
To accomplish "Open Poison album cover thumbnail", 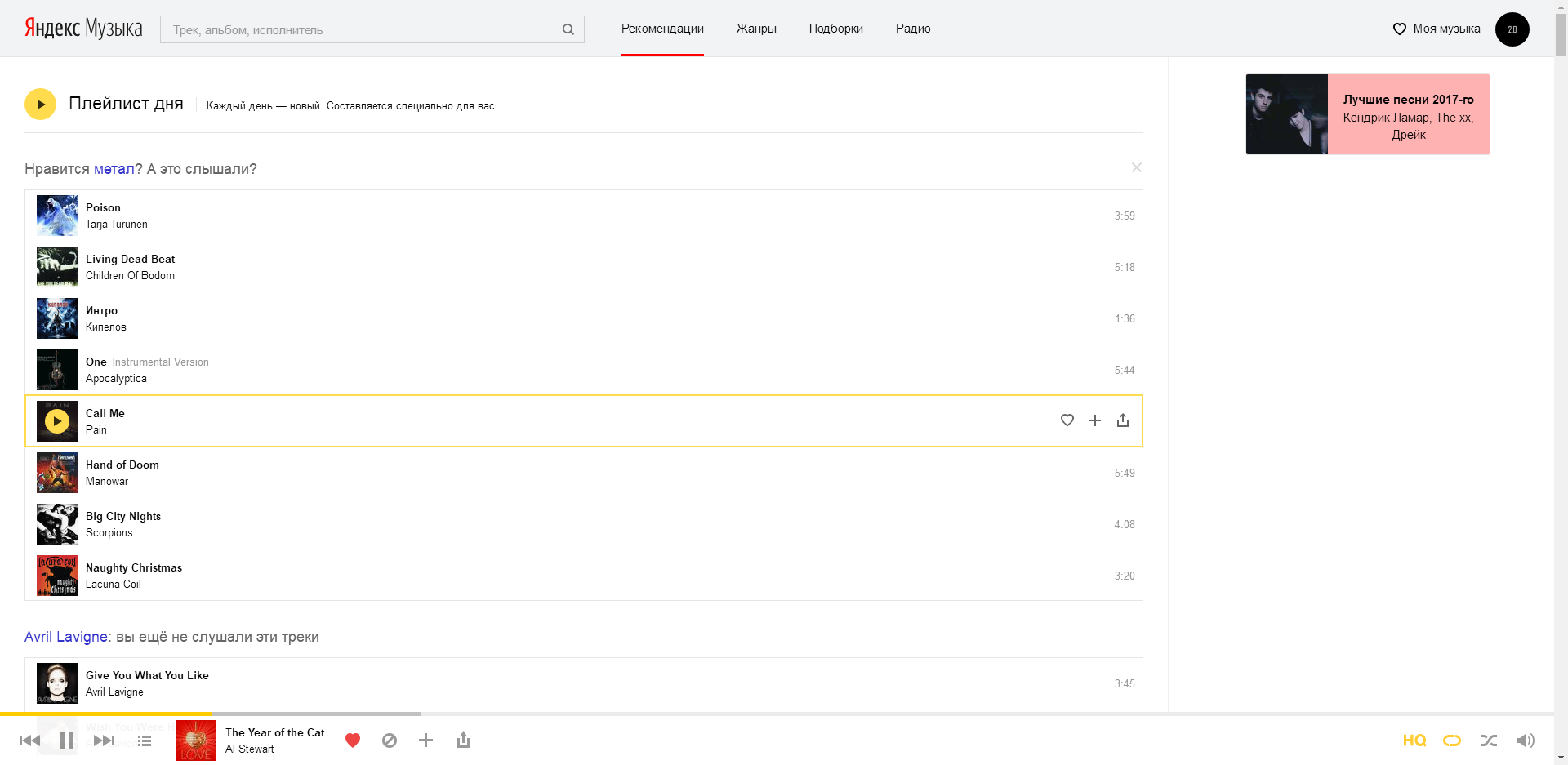I will [x=57, y=216].
